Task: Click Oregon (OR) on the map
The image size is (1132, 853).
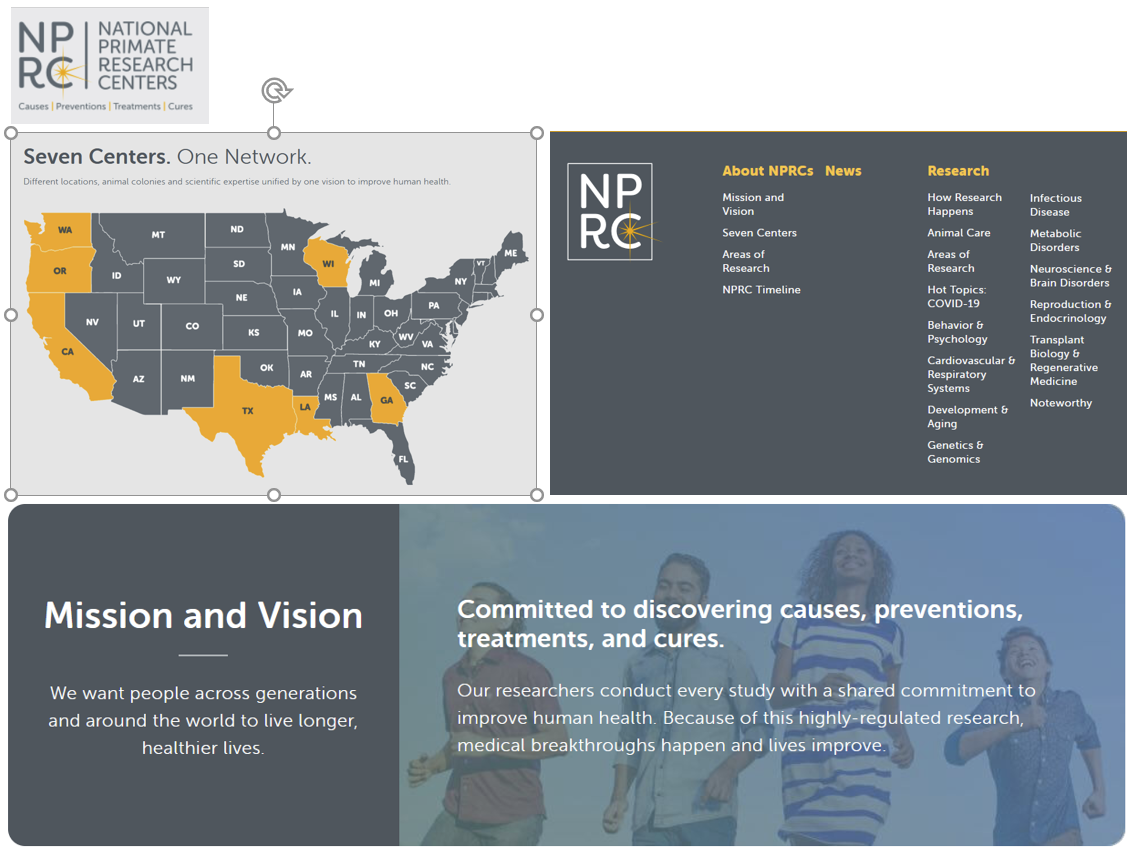Action: [x=59, y=271]
